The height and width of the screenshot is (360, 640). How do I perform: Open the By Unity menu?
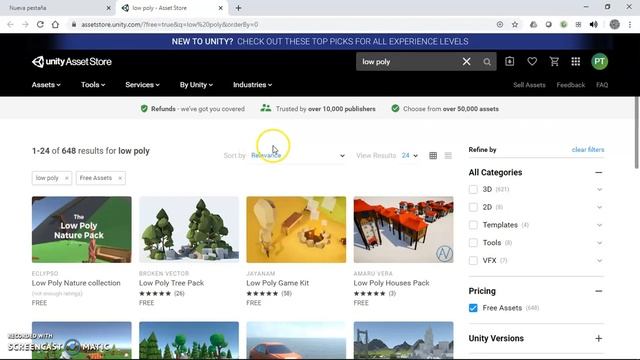196,85
